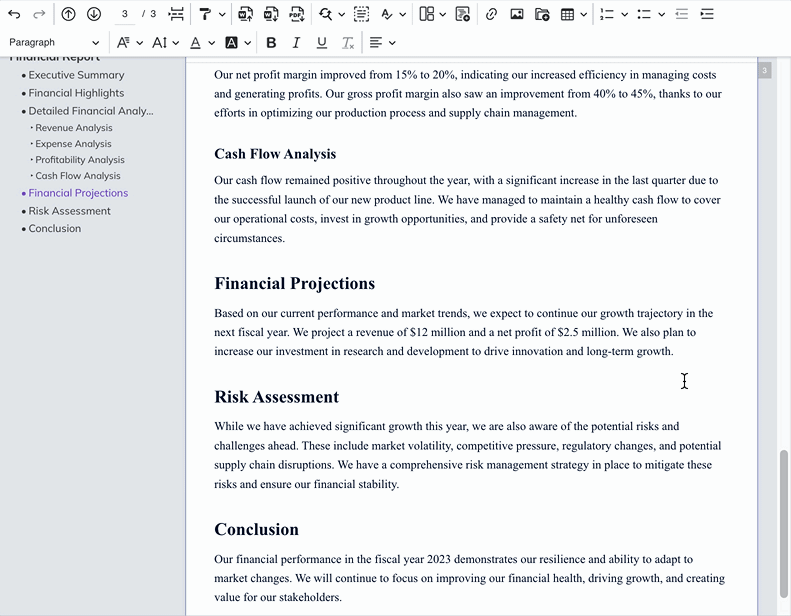Jump to Cash Flow Analysis outline entry
The width and height of the screenshot is (791, 616).
[x=78, y=176]
